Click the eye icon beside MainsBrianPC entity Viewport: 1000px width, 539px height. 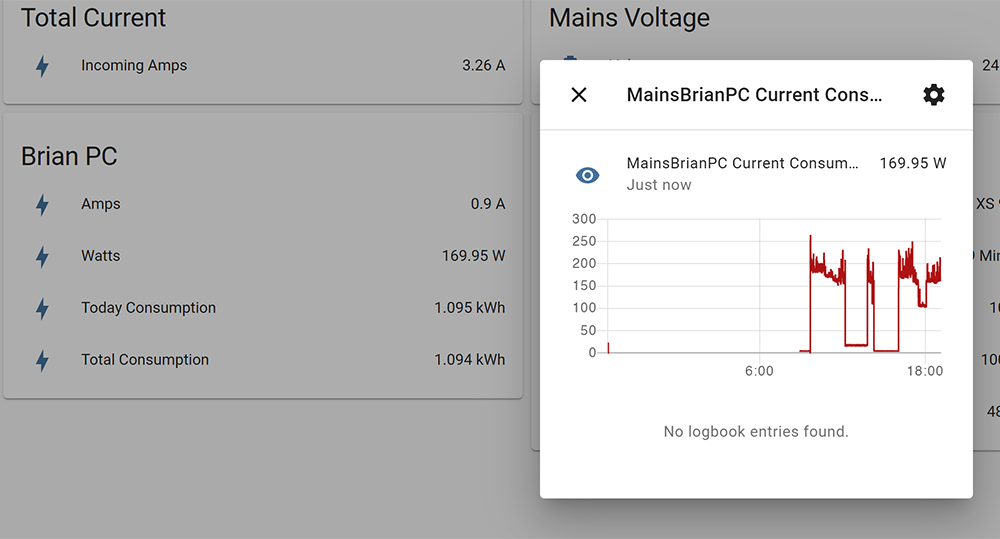(588, 175)
